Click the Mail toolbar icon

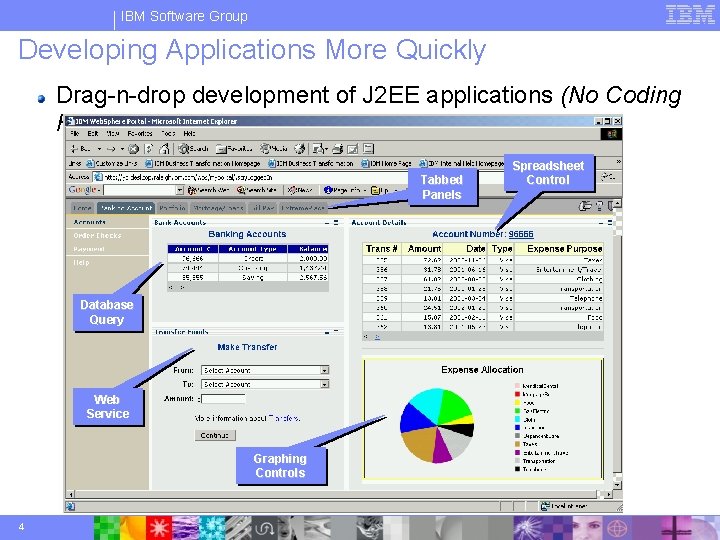318,149
